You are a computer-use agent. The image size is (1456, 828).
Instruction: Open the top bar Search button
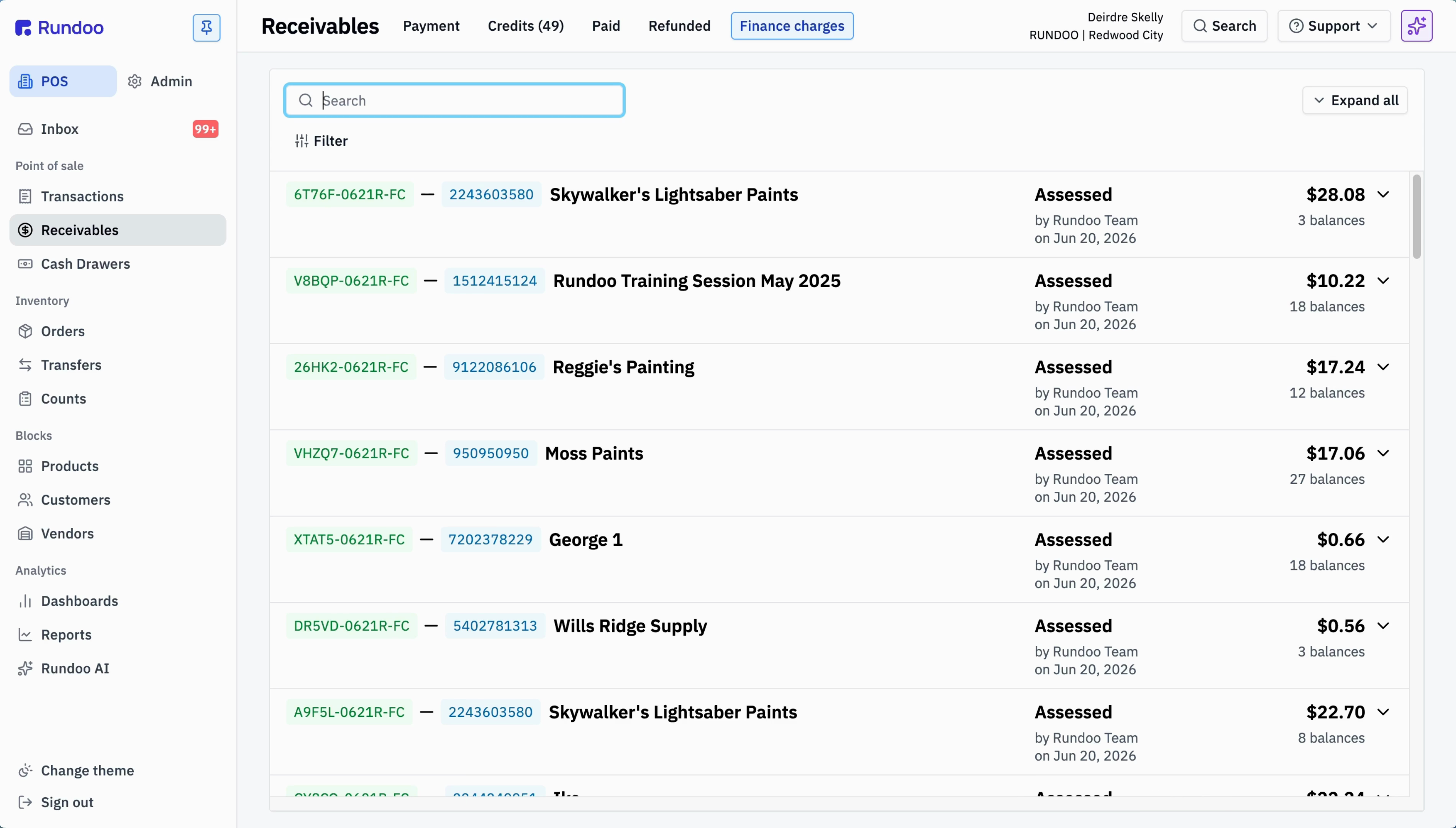1224,26
